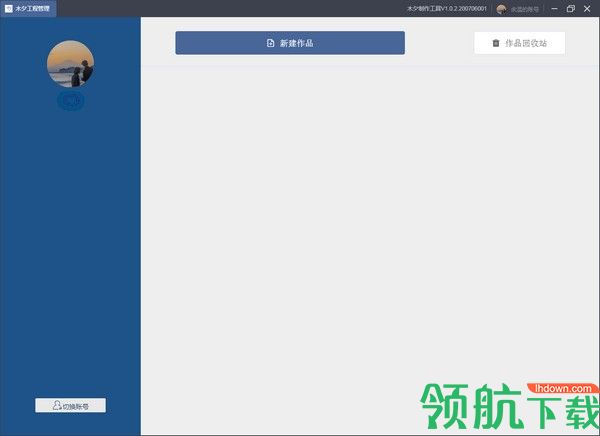Restore down the application window
Image resolution: width=600 pixels, height=436 pixels.
coord(571,8)
